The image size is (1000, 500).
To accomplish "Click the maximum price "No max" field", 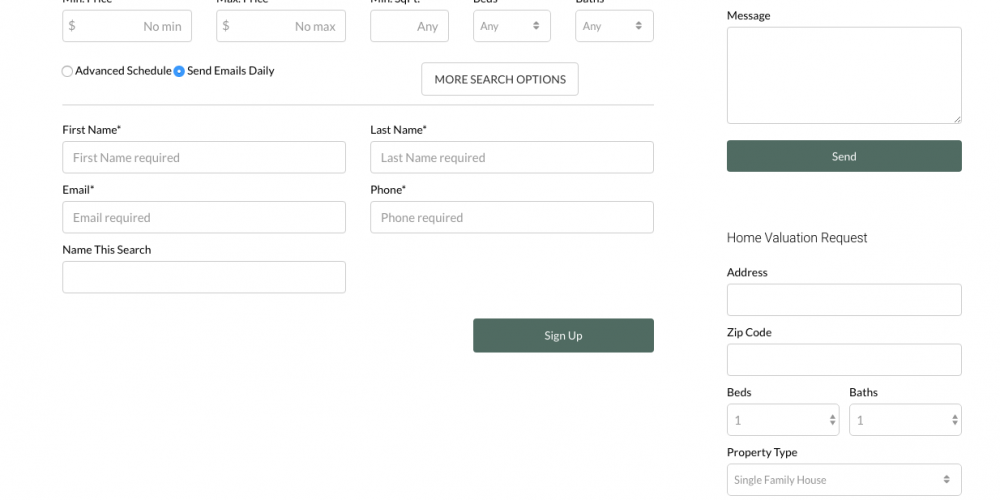I will pos(281,27).
